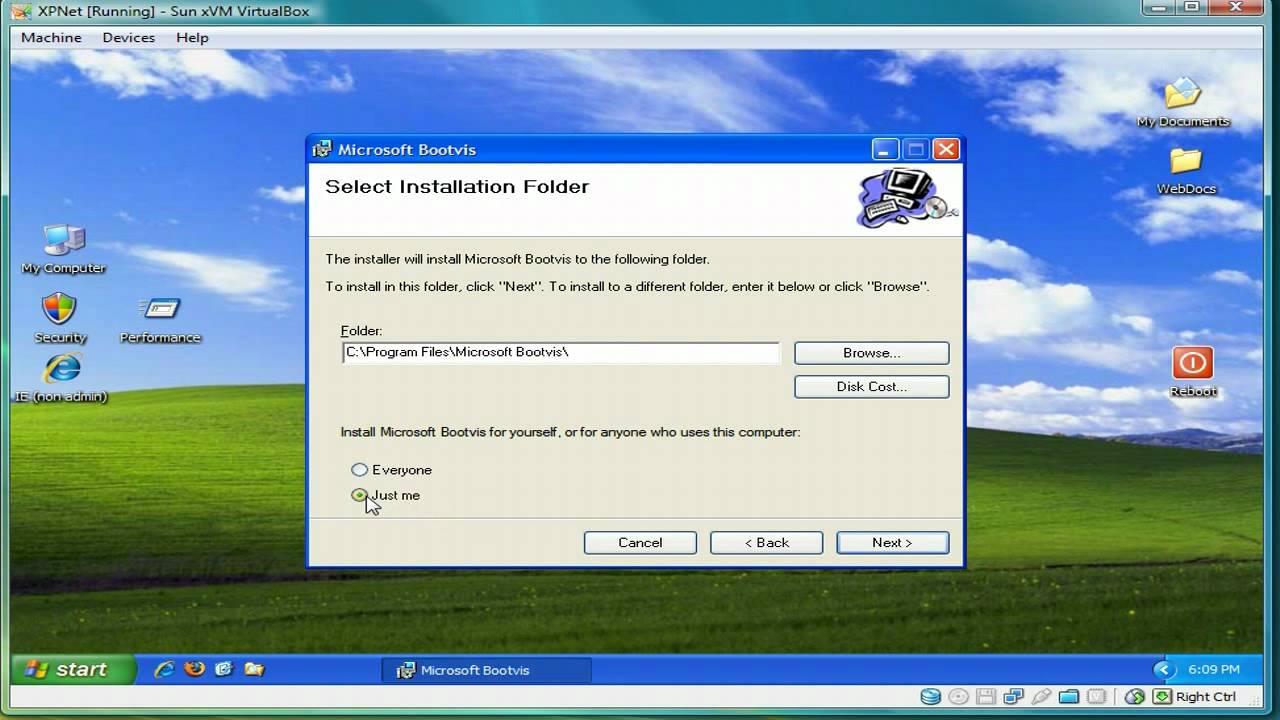Open the Help menu
Viewport: 1280px width, 720px height.
(192, 37)
